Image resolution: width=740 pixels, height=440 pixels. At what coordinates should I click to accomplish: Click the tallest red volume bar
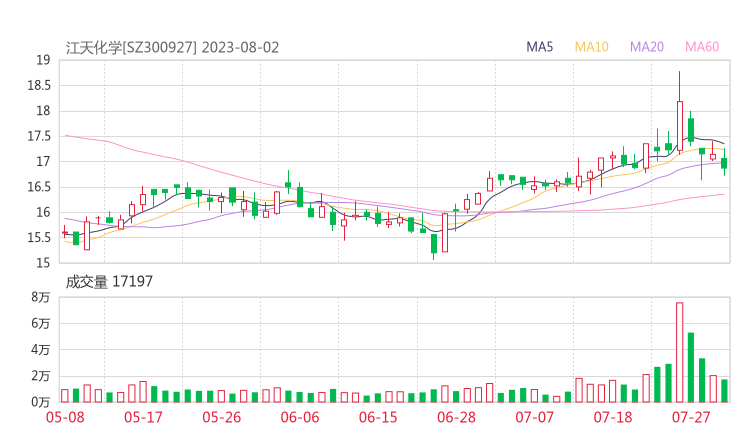point(680,352)
